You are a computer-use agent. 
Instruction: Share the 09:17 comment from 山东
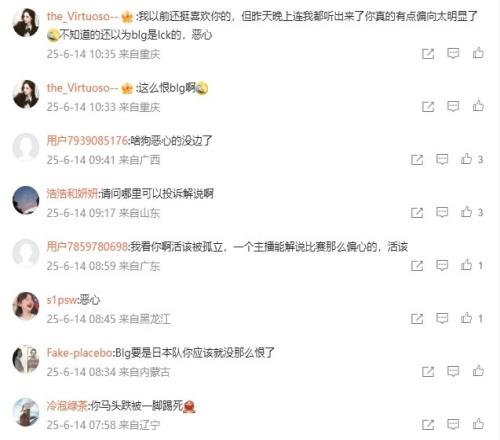pos(417,213)
